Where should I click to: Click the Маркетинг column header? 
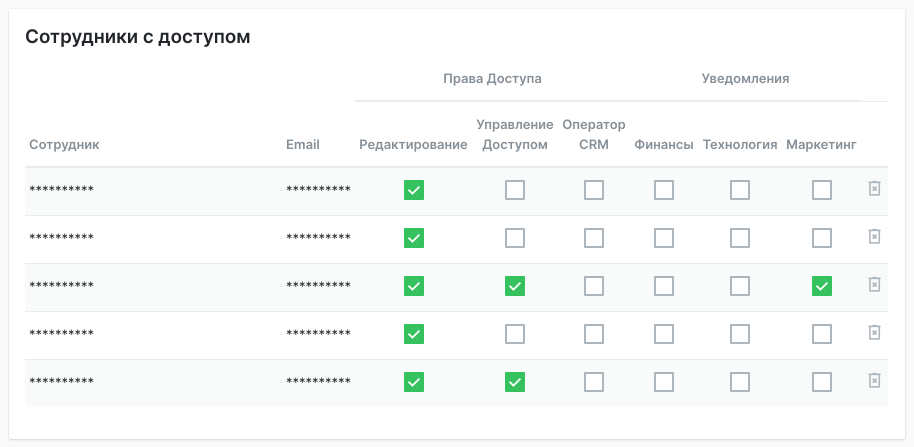821,145
